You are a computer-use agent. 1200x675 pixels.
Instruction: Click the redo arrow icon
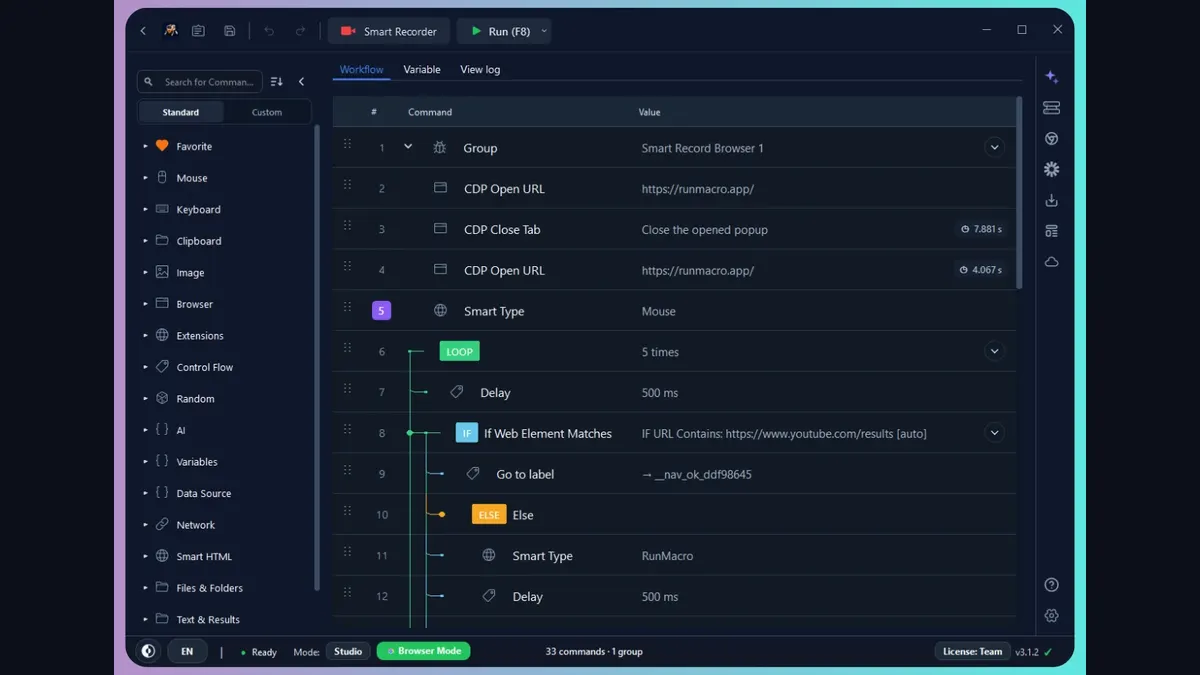pyautogui.click(x=300, y=31)
